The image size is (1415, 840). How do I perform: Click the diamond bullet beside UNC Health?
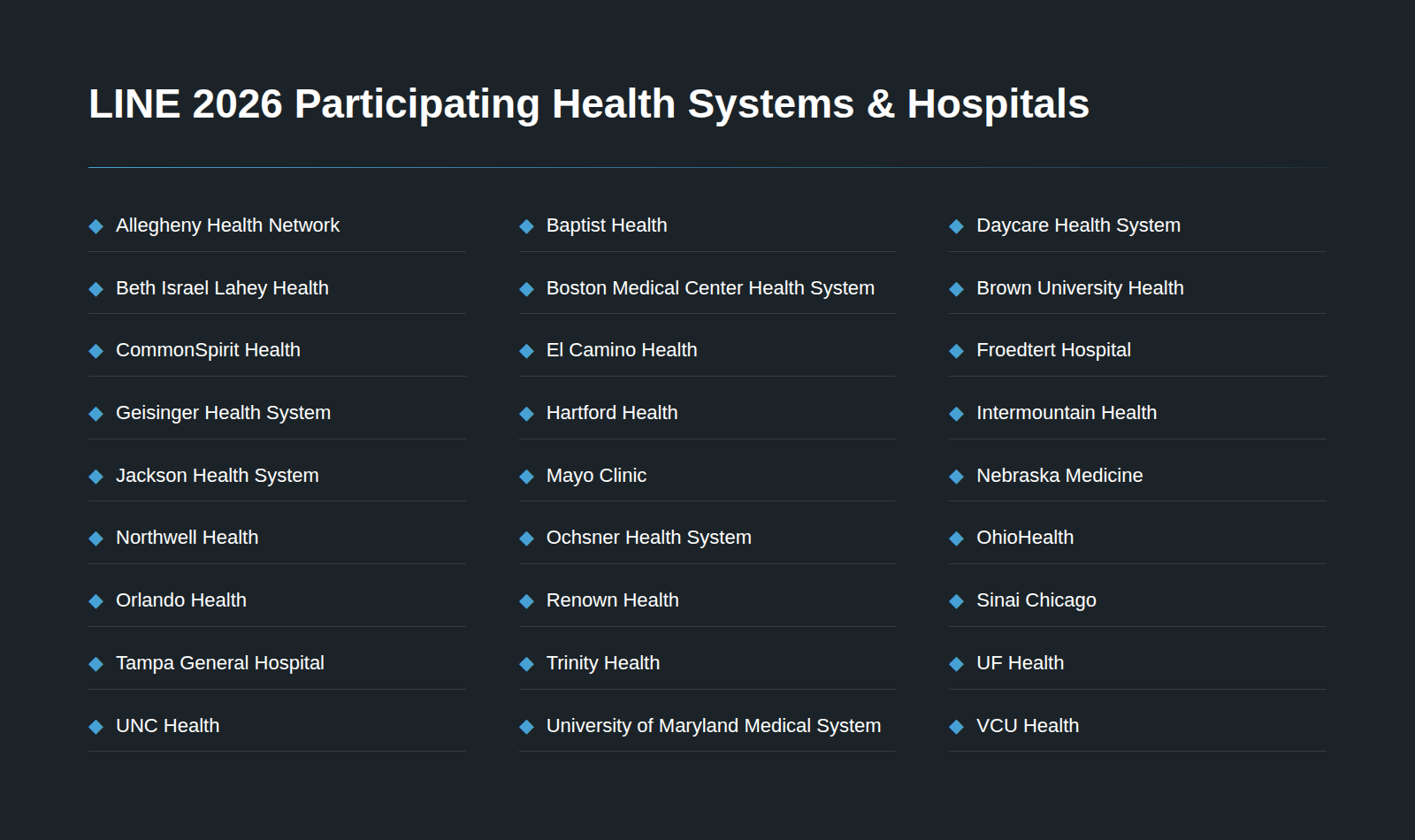pyautogui.click(x=96, y=727)
